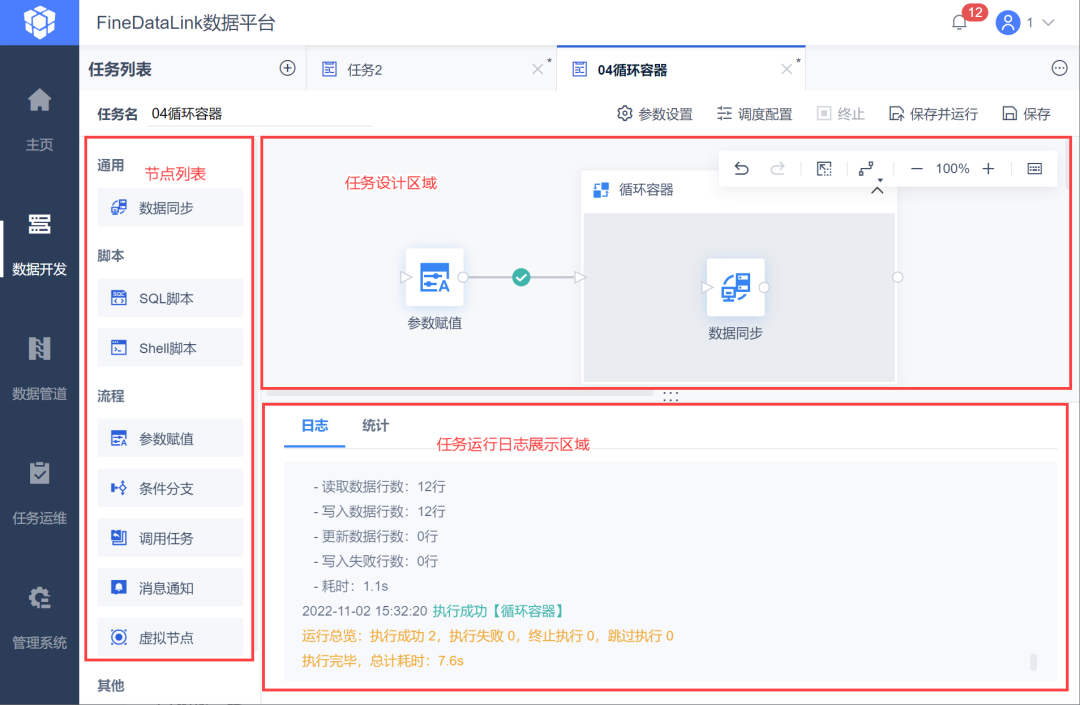Pick SQL脚本 from the node list

(x=170, y=298)
